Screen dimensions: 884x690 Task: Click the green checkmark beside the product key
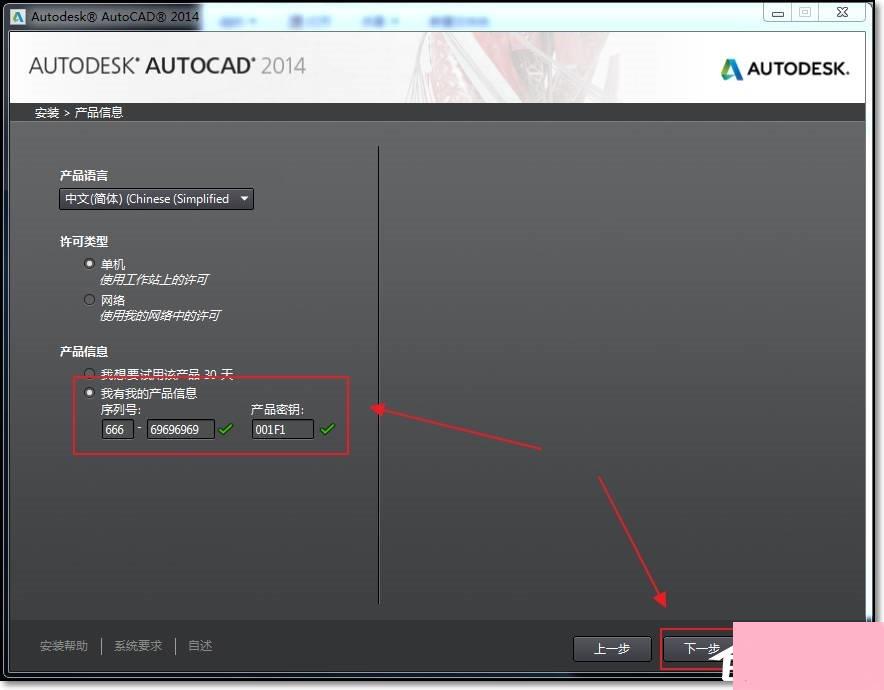point(327,430)
